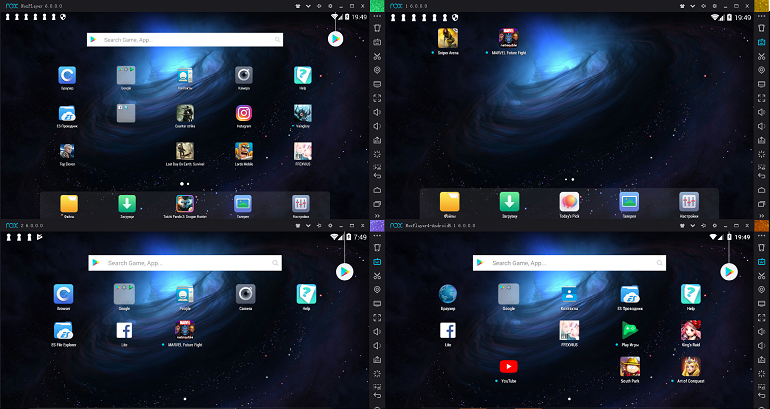Launch Art of Conquest in bottom-right window

[x=690, y=367]
